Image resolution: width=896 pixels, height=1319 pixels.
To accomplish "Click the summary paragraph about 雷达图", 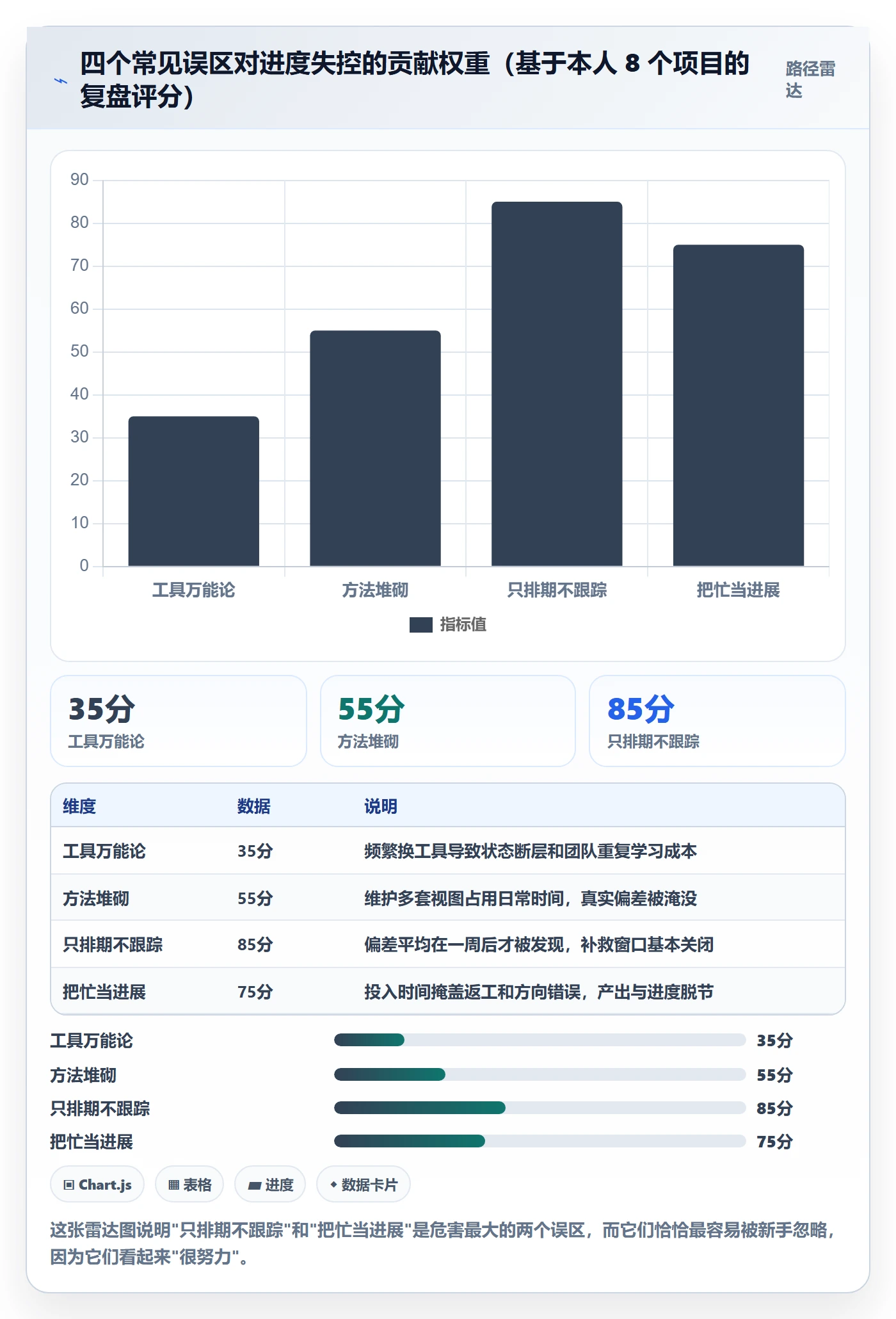I will 443,1243.
